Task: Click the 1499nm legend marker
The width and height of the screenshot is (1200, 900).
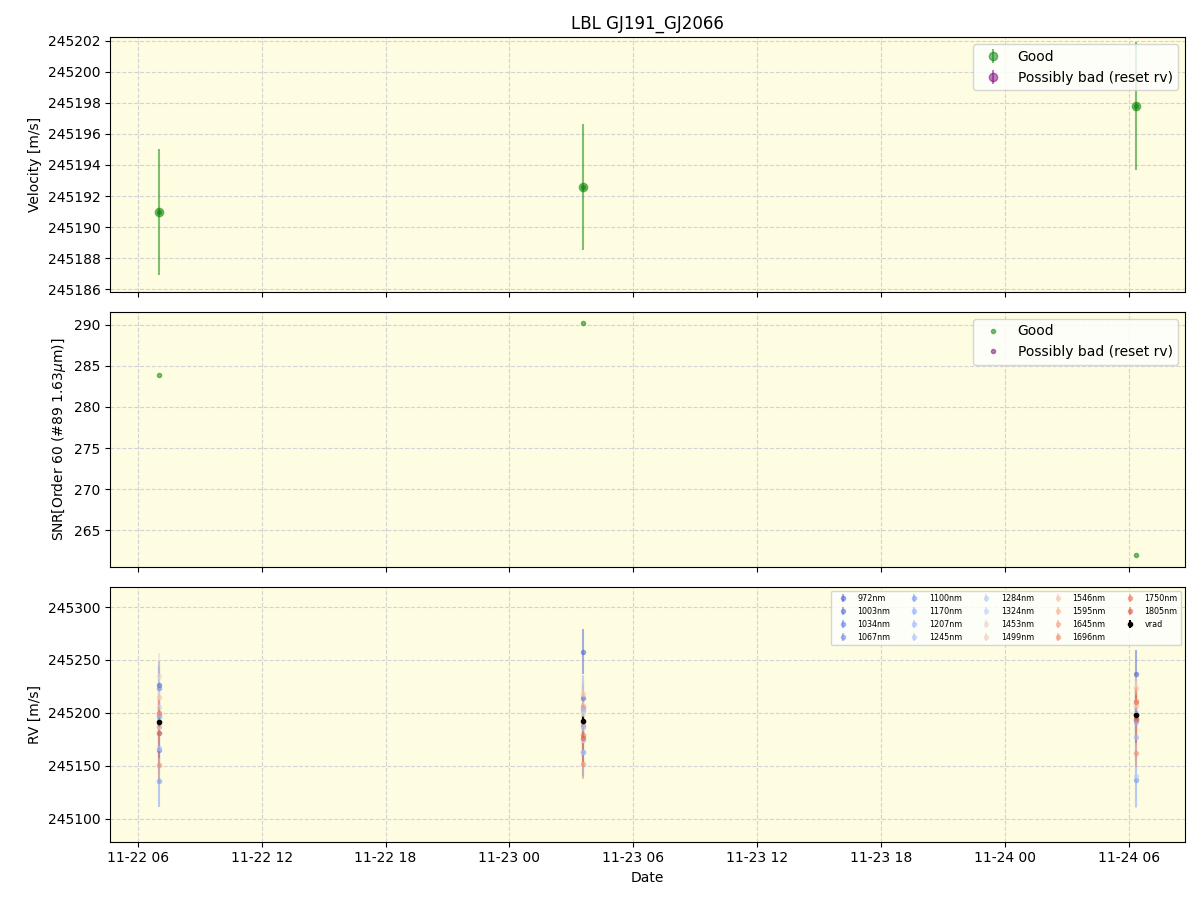Action: point(986,637)
